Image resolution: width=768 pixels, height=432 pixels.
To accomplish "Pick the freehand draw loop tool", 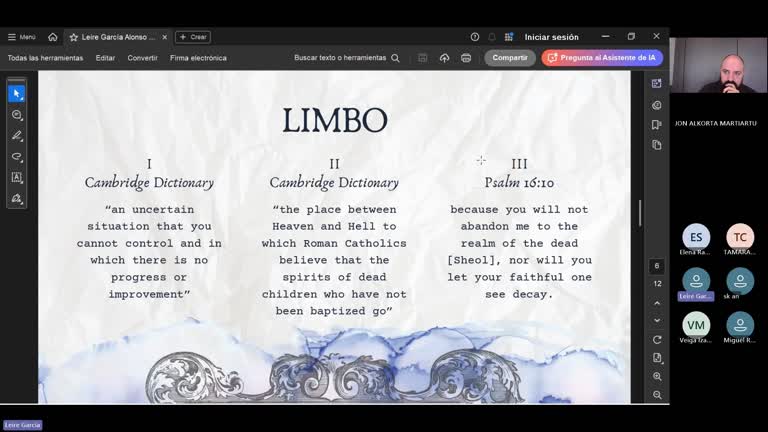I will click(x=17, y=157).
